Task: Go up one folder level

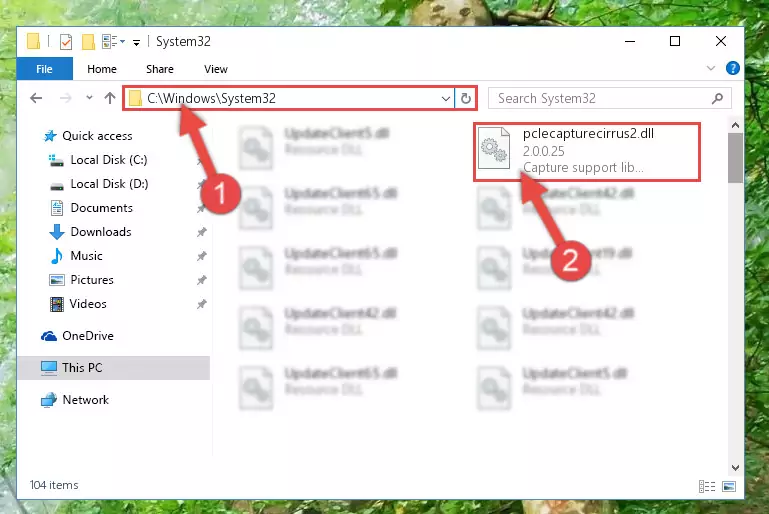Action: (110, 98)
